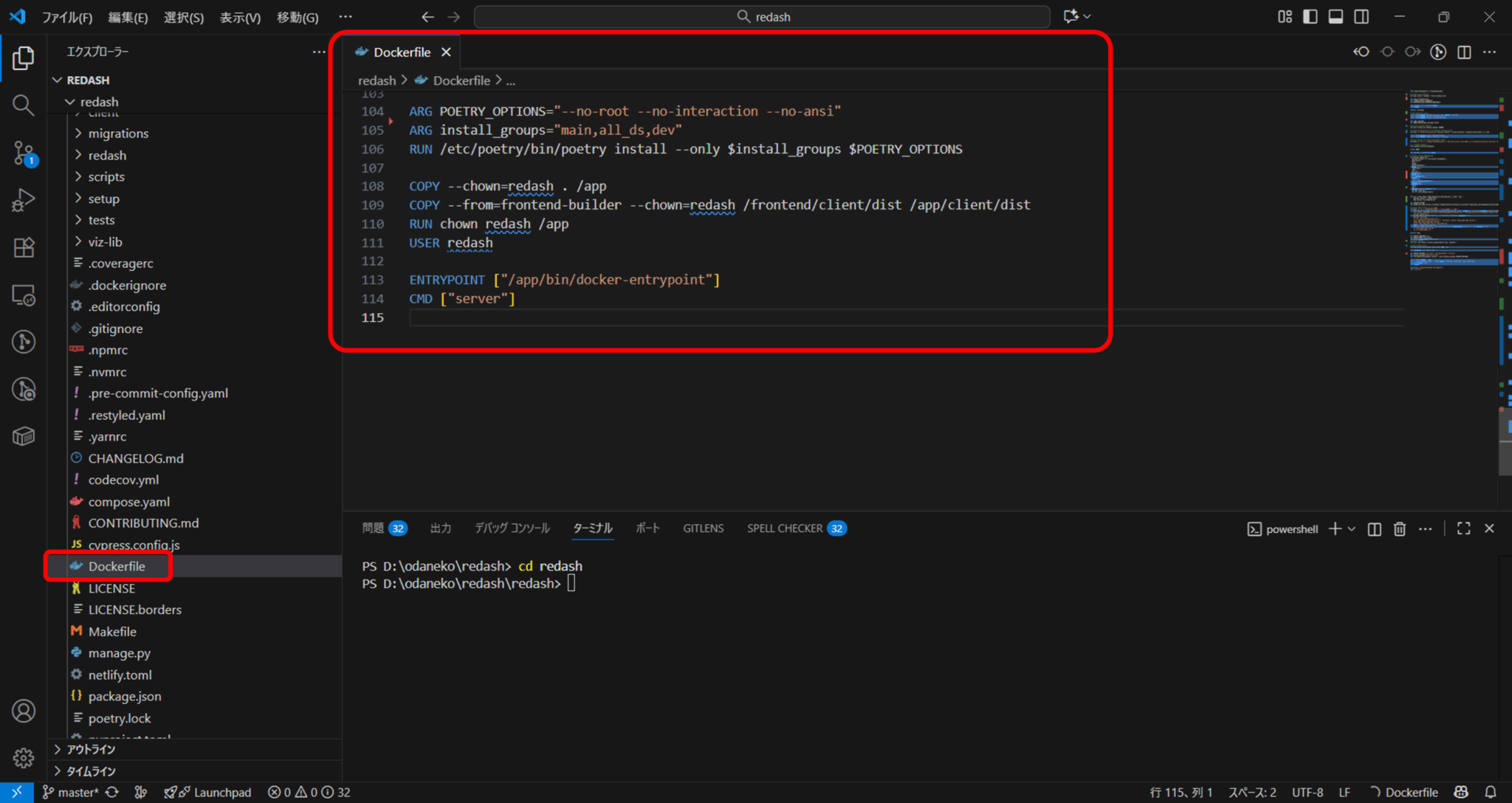This screenshot has width=1512, height=803.
Task: Open the 表示(V) menu
Action: [x=239, y=17]
